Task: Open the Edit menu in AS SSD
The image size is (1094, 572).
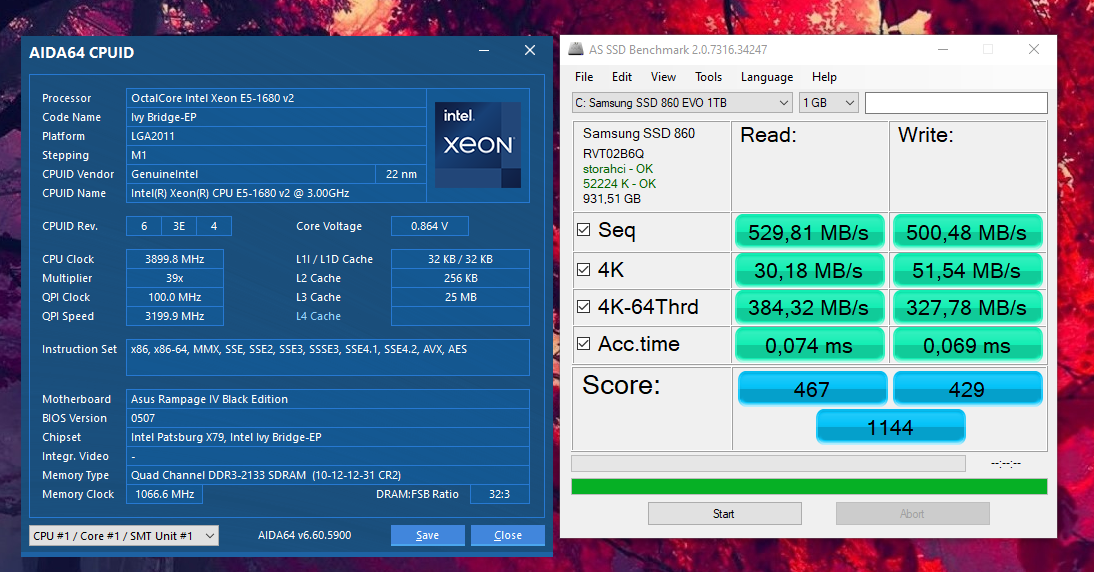Action: (x=622, y=77)
